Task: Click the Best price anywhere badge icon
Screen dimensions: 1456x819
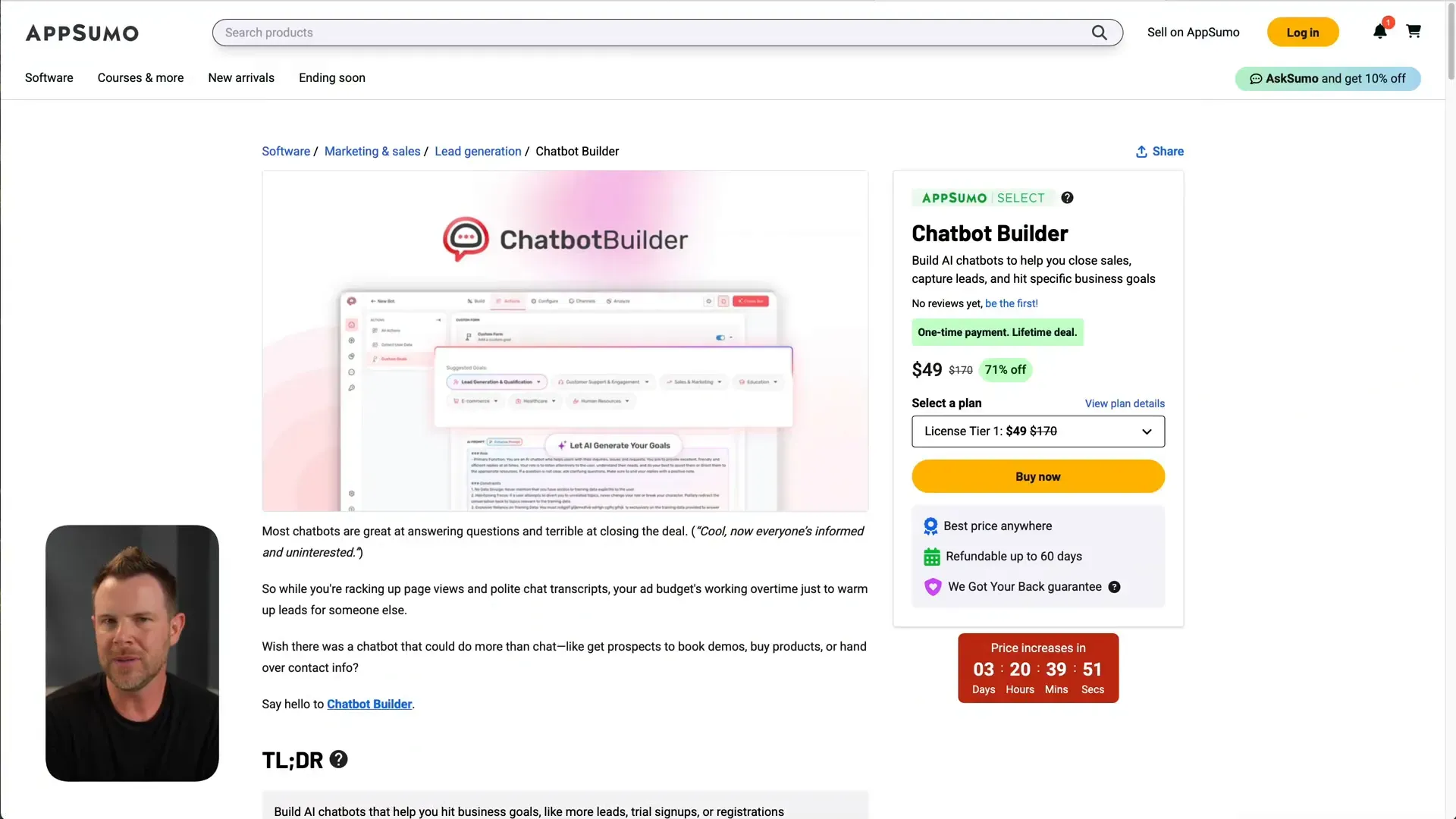Action: pyautogui.click(x=930, y=526)
